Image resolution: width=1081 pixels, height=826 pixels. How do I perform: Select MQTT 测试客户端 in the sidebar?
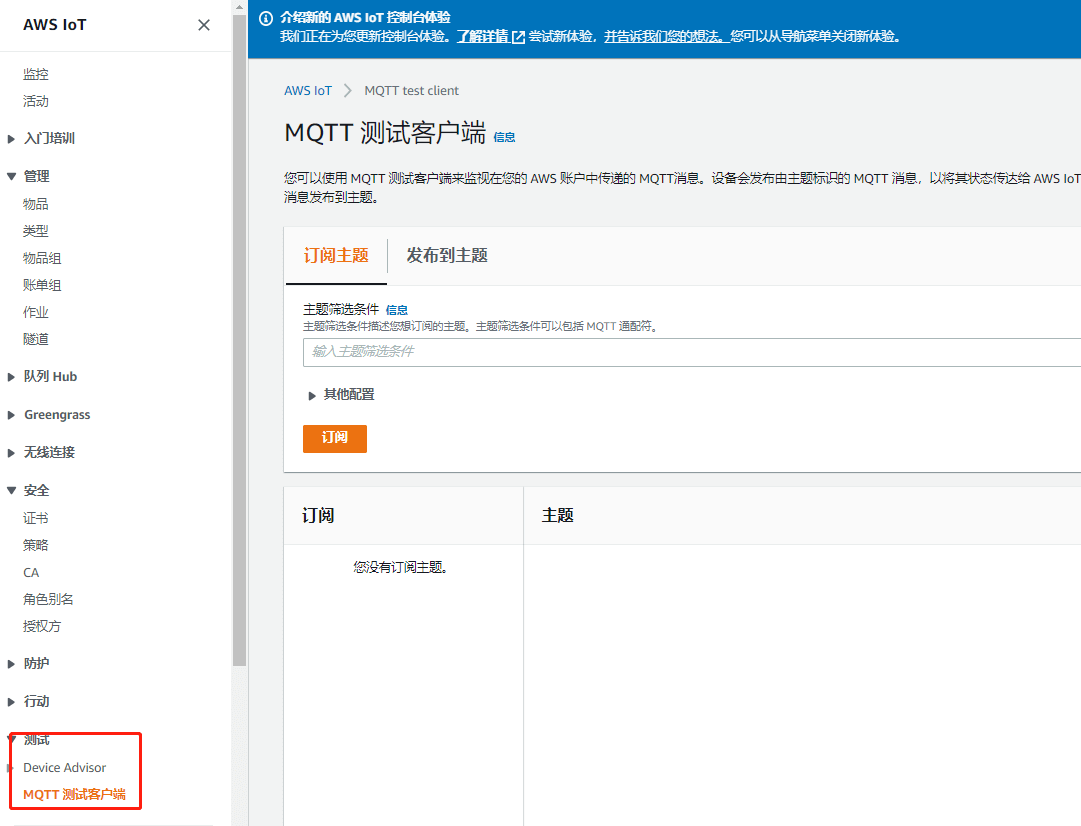[x=74, y=794]
